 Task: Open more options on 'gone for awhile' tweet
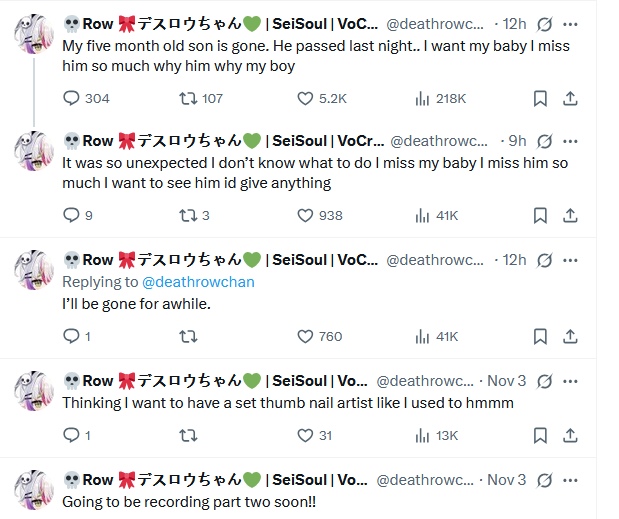(571, 260)
